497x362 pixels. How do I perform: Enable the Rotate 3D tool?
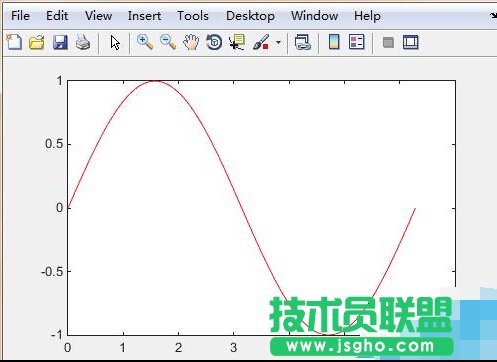pos(214,42)
